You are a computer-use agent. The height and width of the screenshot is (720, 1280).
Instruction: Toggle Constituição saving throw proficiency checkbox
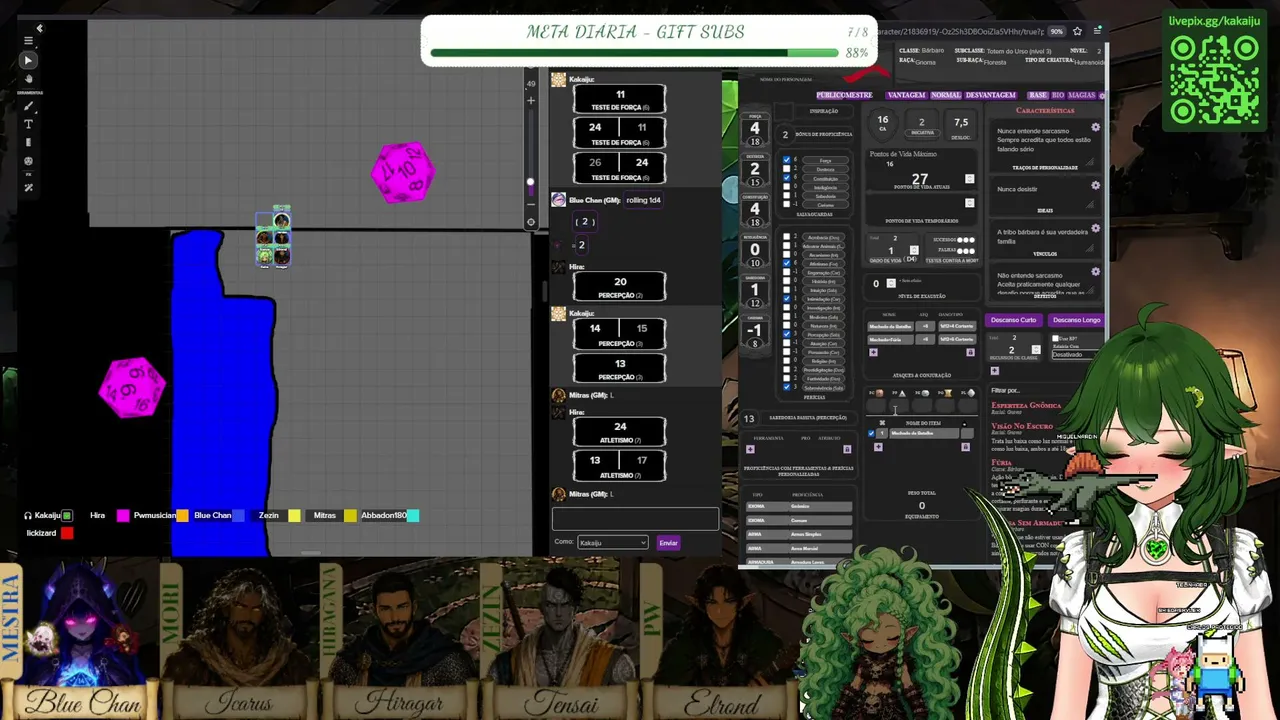[x=787, y=178]
